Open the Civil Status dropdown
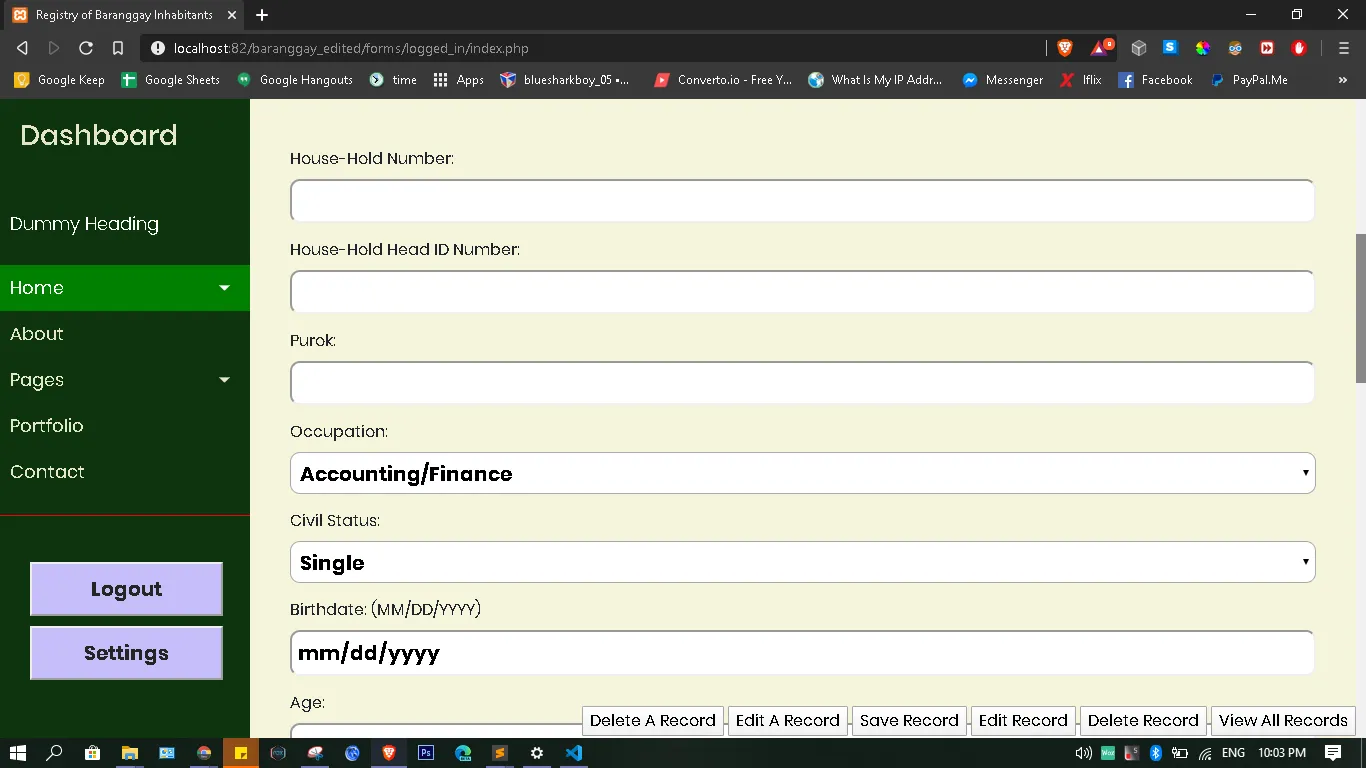Screen dimensions: 1366x768 click(802, 562)
